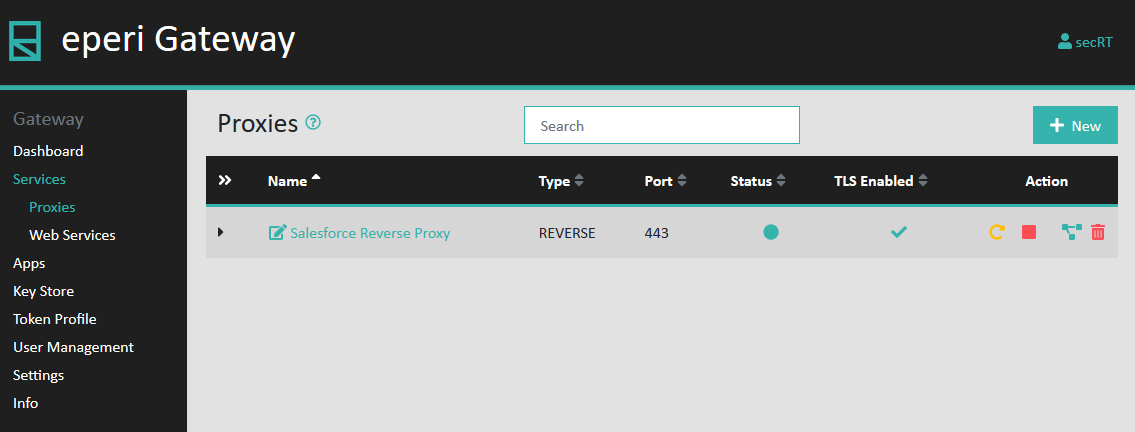Click the eperi Gateway title text

[178, 40]
